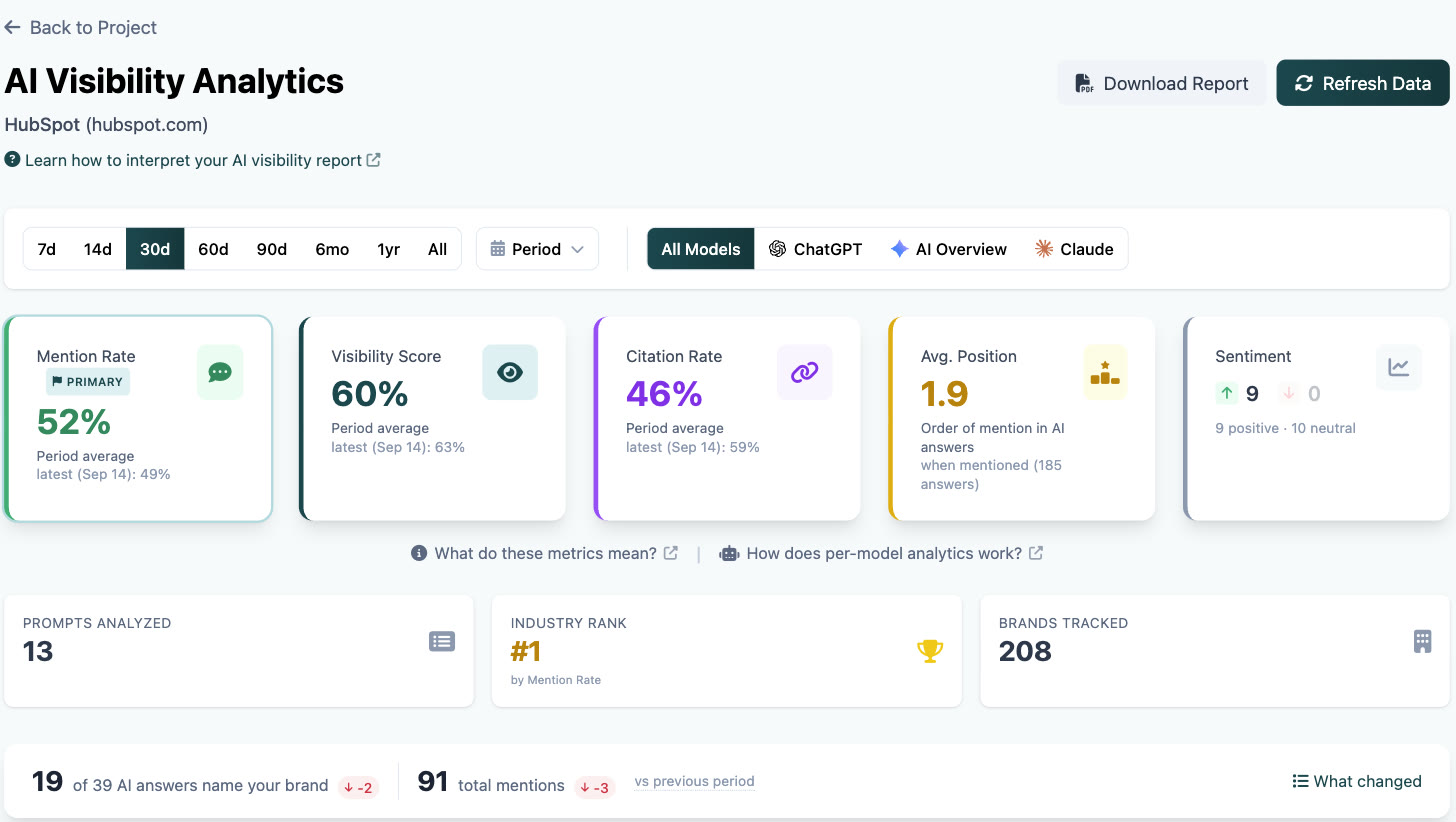This screenshot has height=822, width=1456.
Task: Click the PRIMARY flag badge
Action: 88,381
